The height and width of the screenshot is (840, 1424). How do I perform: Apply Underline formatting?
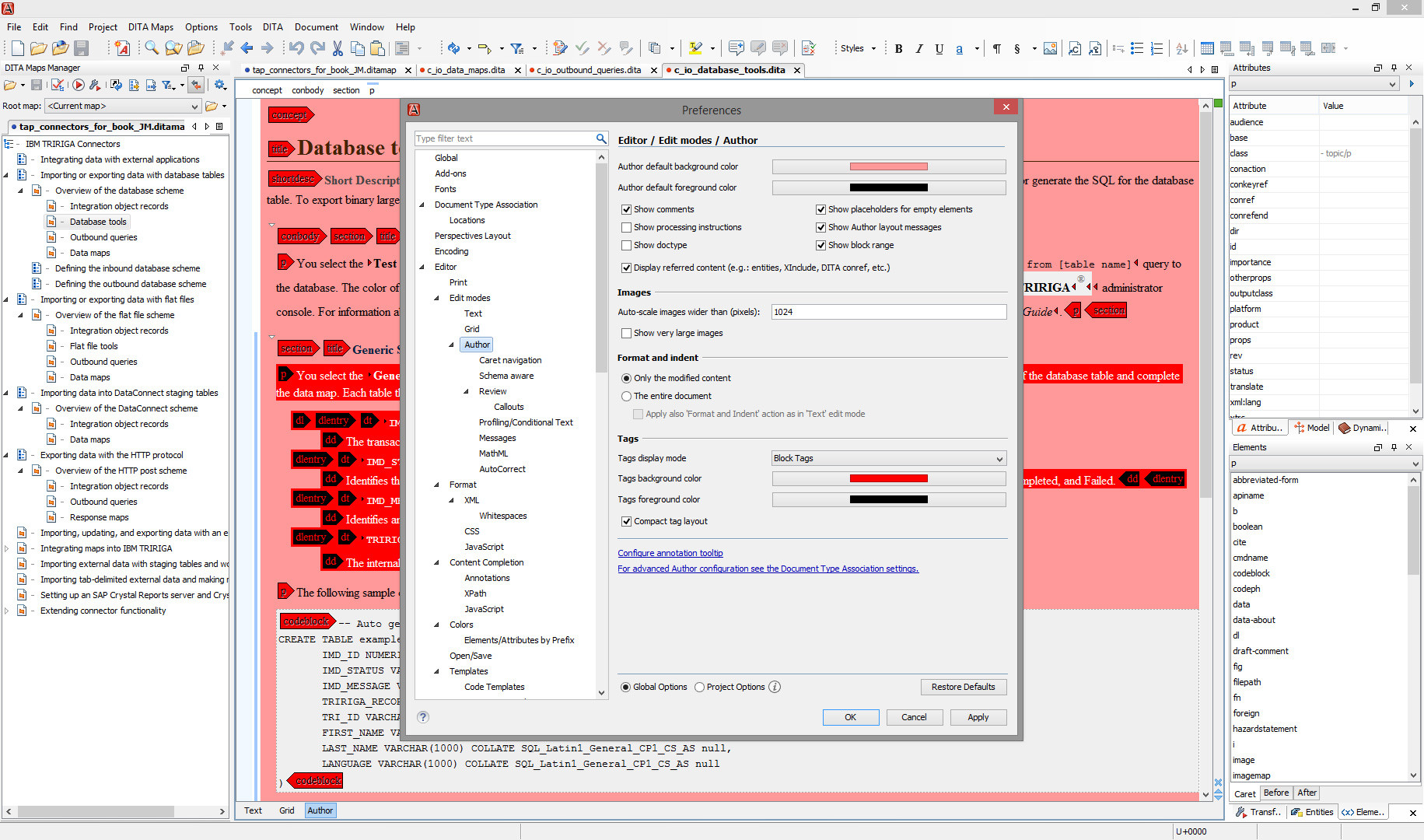[939, 48]
